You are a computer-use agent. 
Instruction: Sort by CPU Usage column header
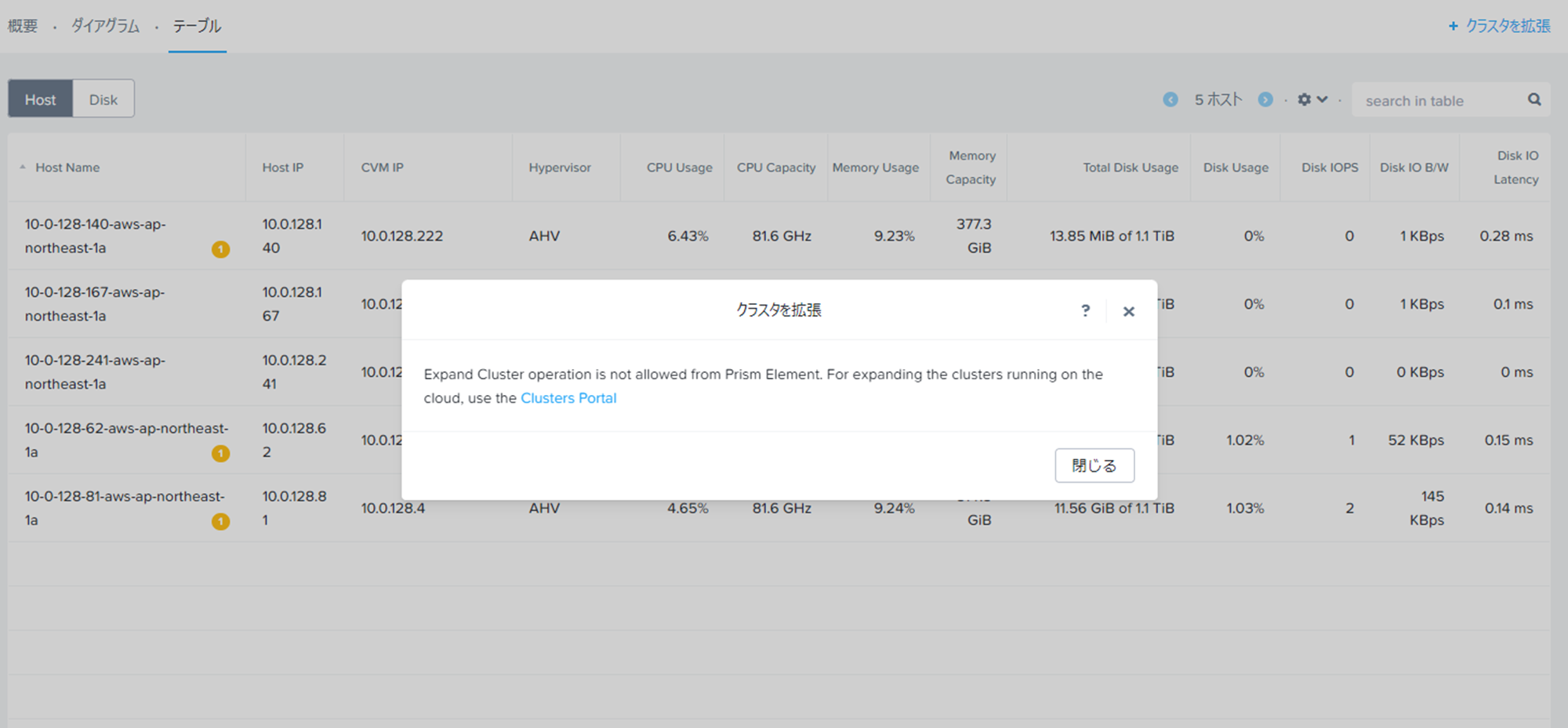coord(680,168)
